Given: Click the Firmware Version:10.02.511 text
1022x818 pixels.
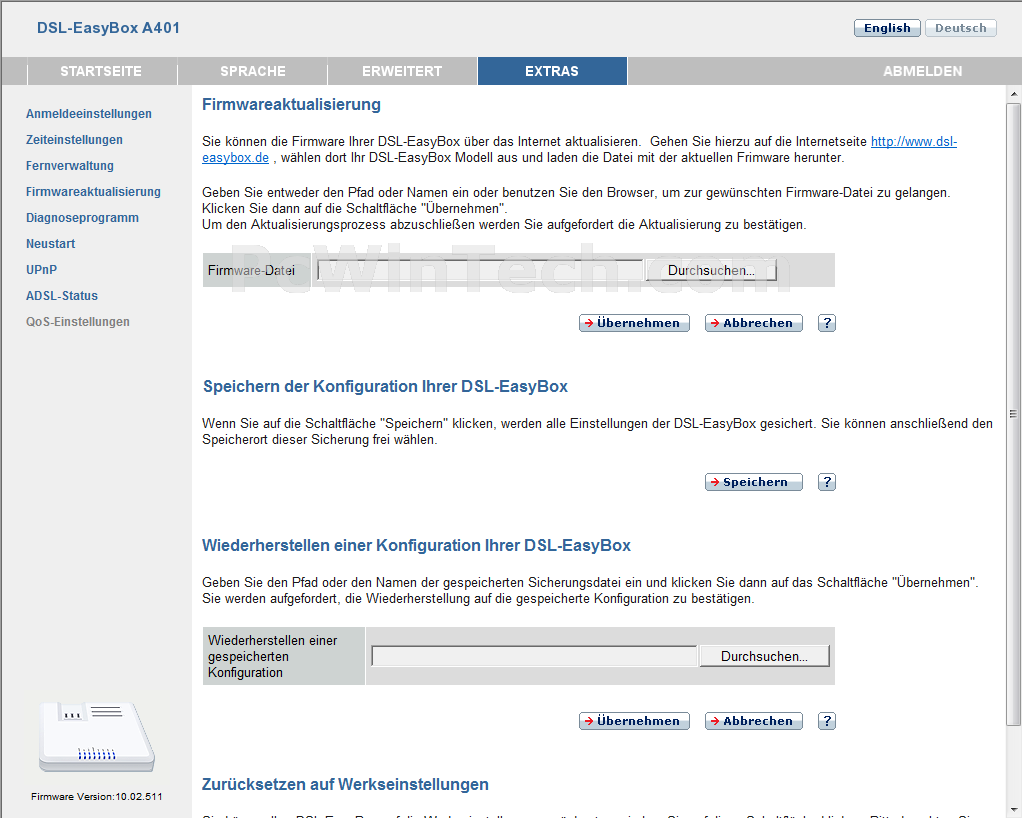Looking at the screenshot, I should (96, 796).
